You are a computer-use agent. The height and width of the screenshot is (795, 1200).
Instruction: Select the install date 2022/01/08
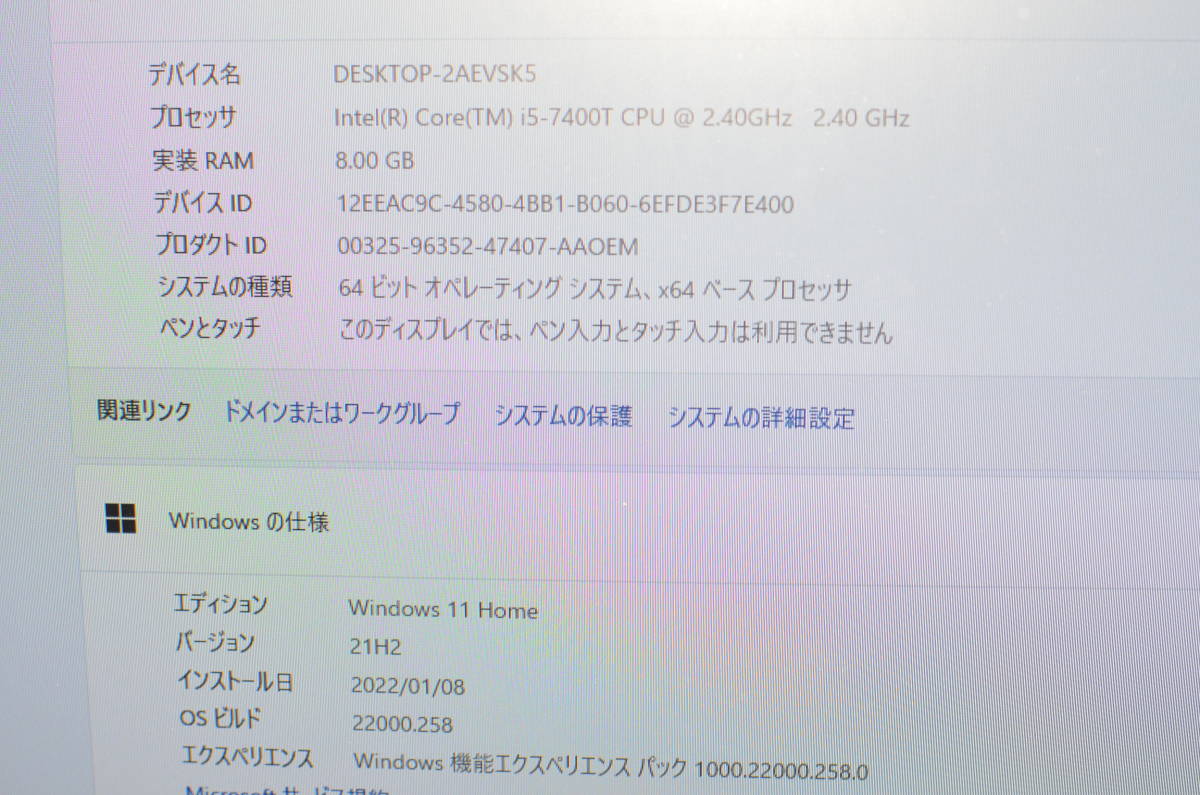(408, 686)
